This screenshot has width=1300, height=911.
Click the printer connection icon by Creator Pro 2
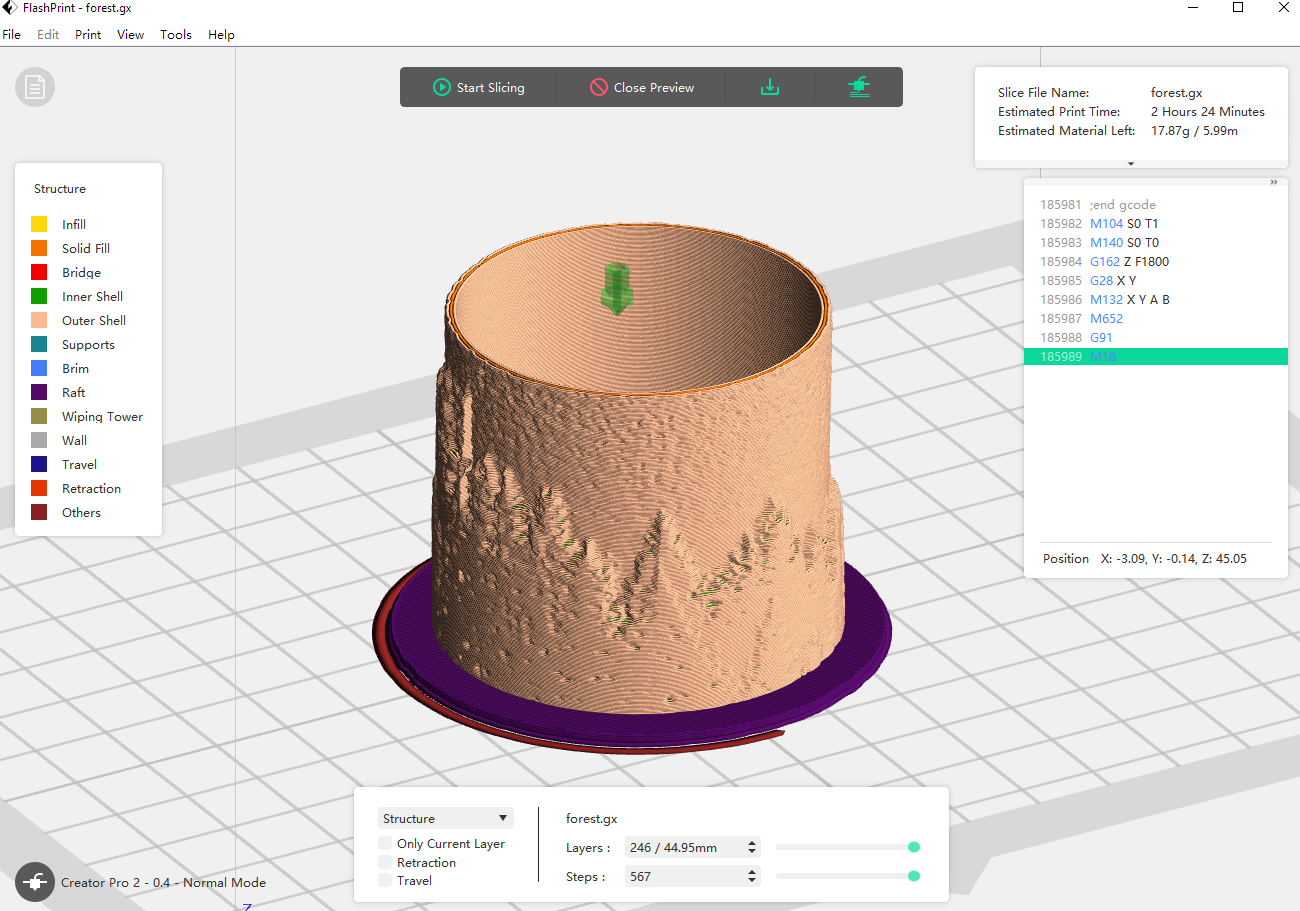(35, 882)
